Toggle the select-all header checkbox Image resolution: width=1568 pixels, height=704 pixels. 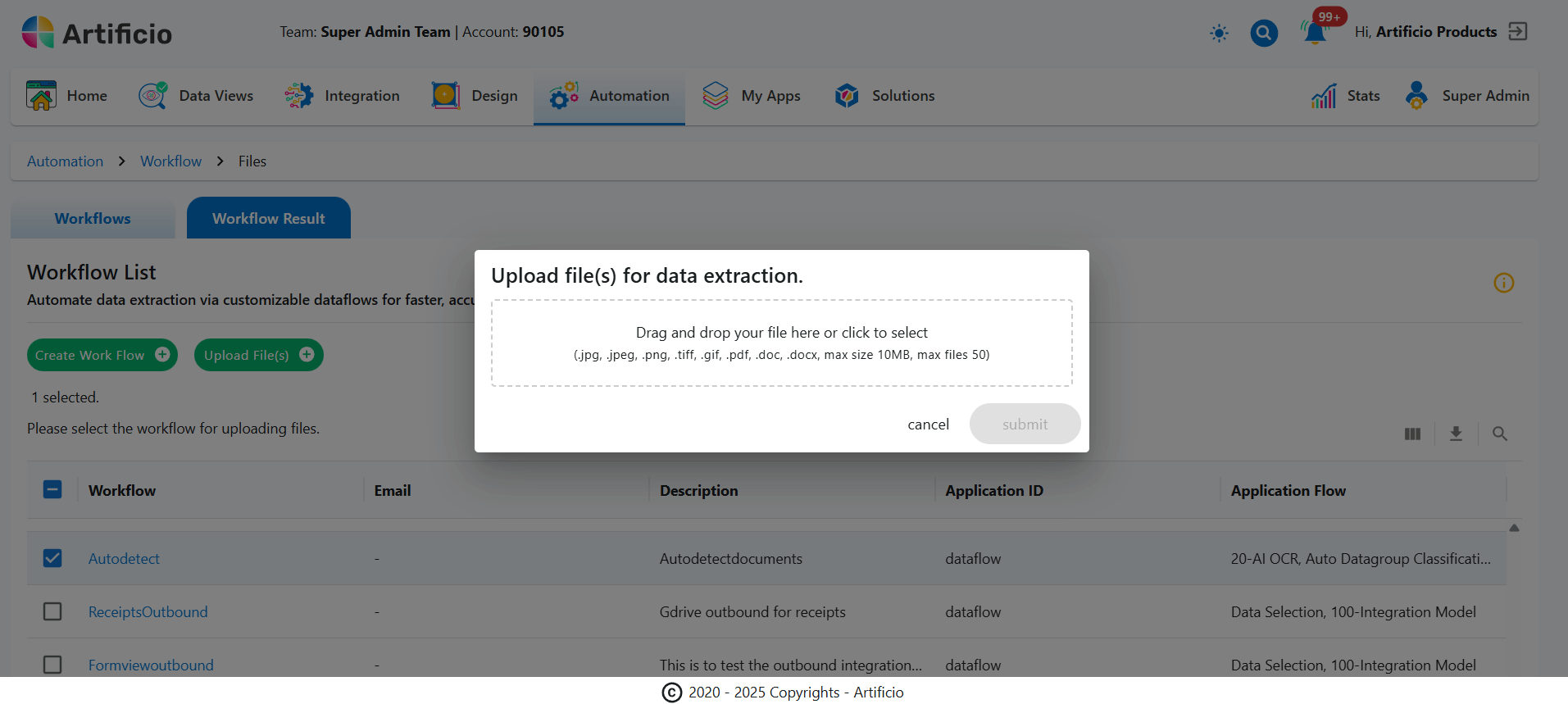pos(52,490)
